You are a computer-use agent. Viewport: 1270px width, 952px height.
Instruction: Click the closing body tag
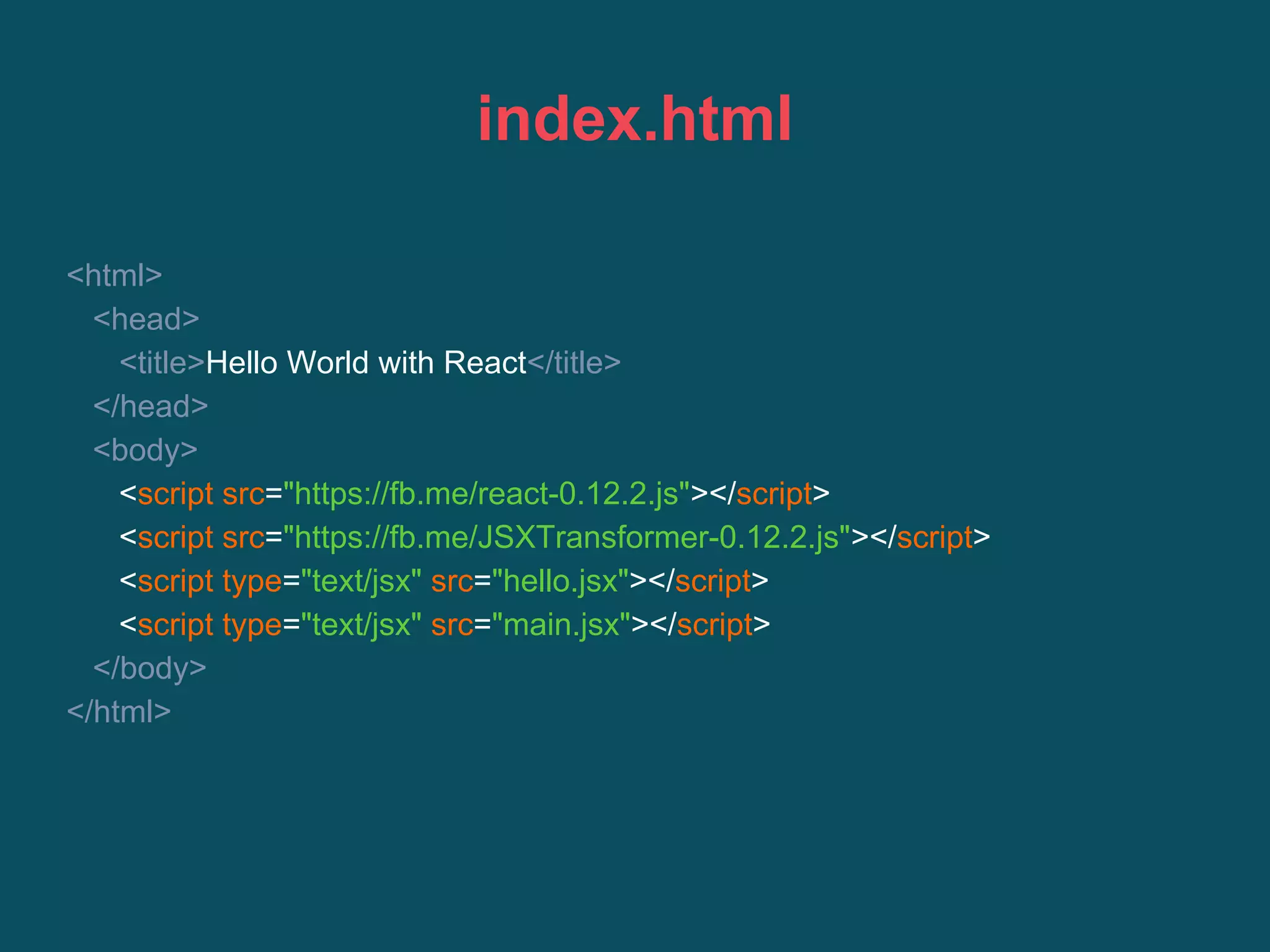149,668
